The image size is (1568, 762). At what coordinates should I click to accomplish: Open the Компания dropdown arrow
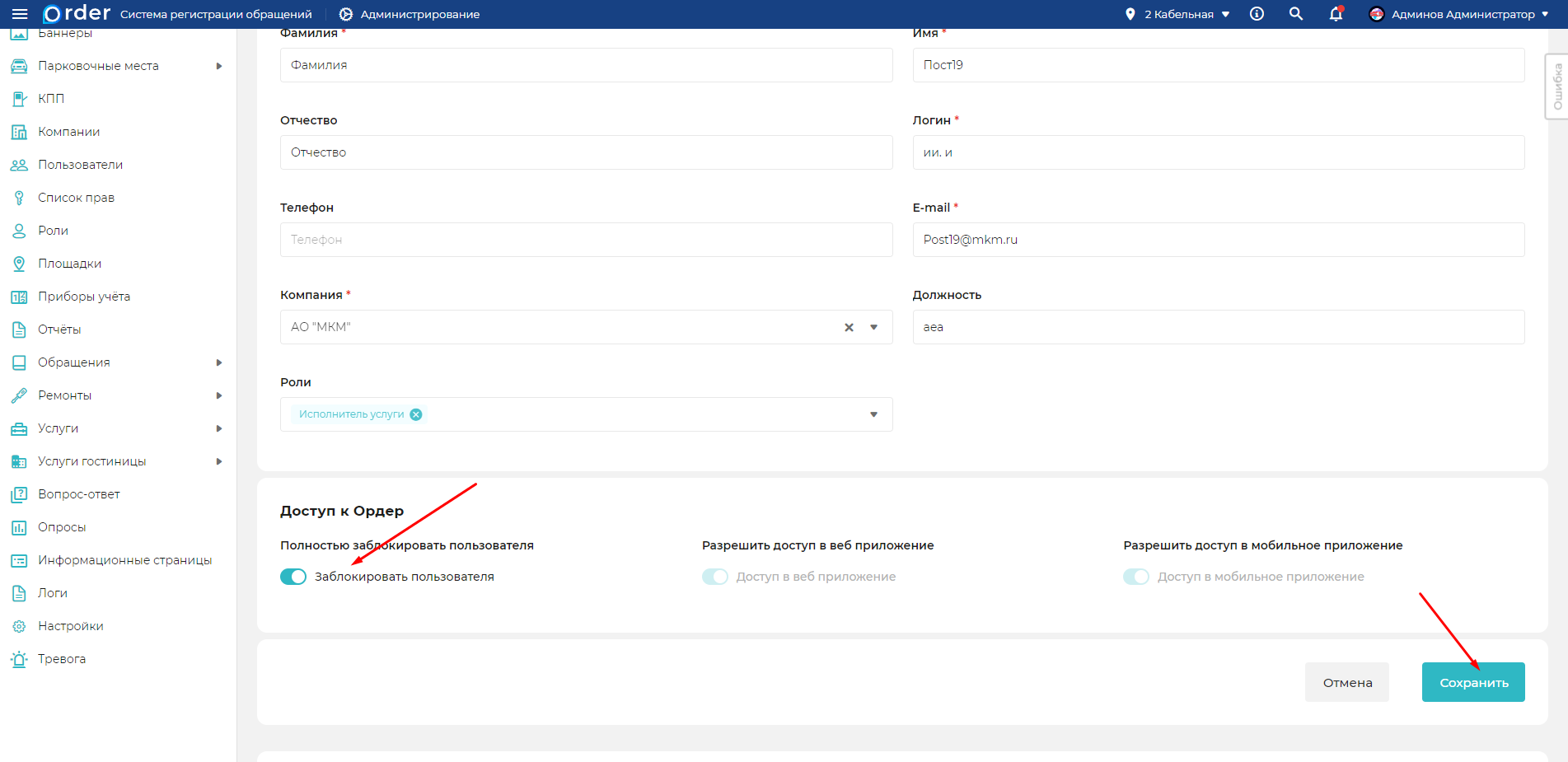[x=873, y=327]
